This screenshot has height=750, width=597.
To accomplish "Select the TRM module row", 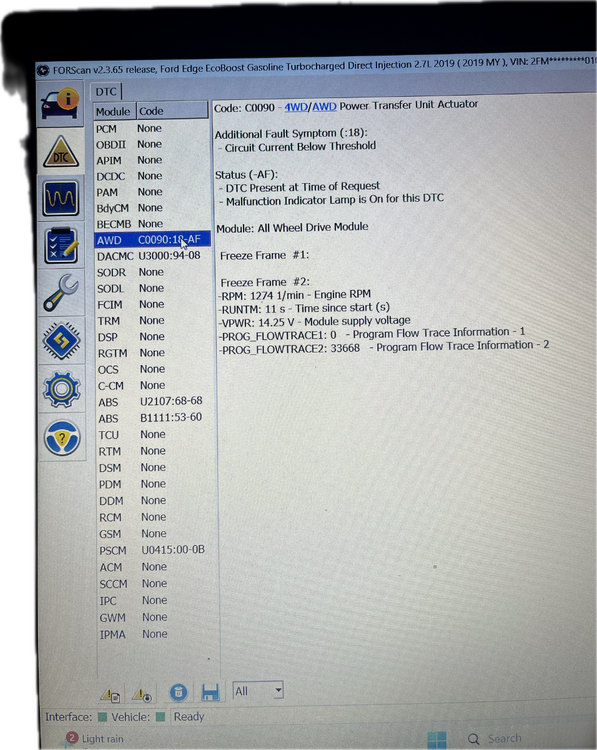I will click(x=153, y=320).
